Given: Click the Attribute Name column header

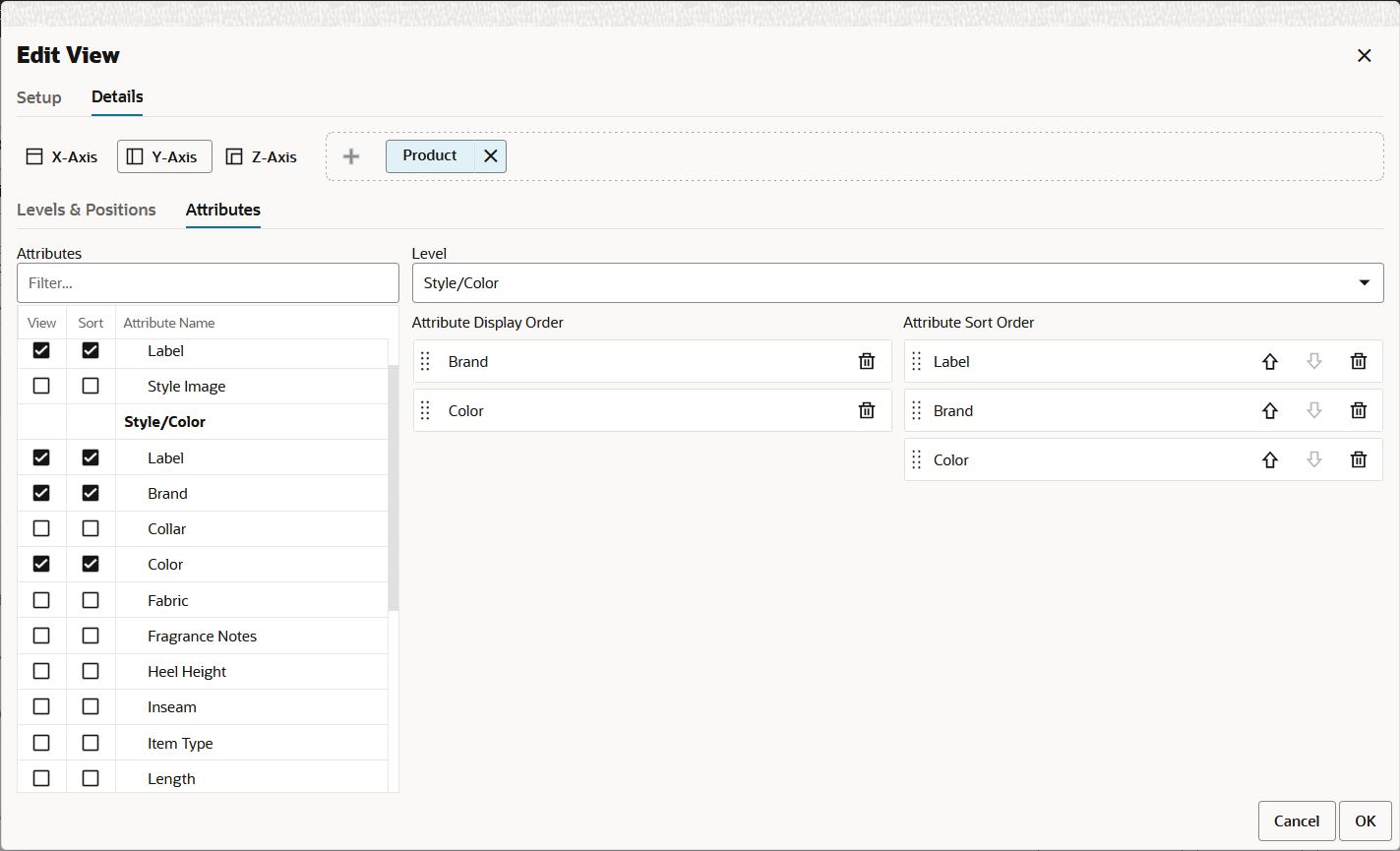Looking at the screenshot, I should click(169, 323).
